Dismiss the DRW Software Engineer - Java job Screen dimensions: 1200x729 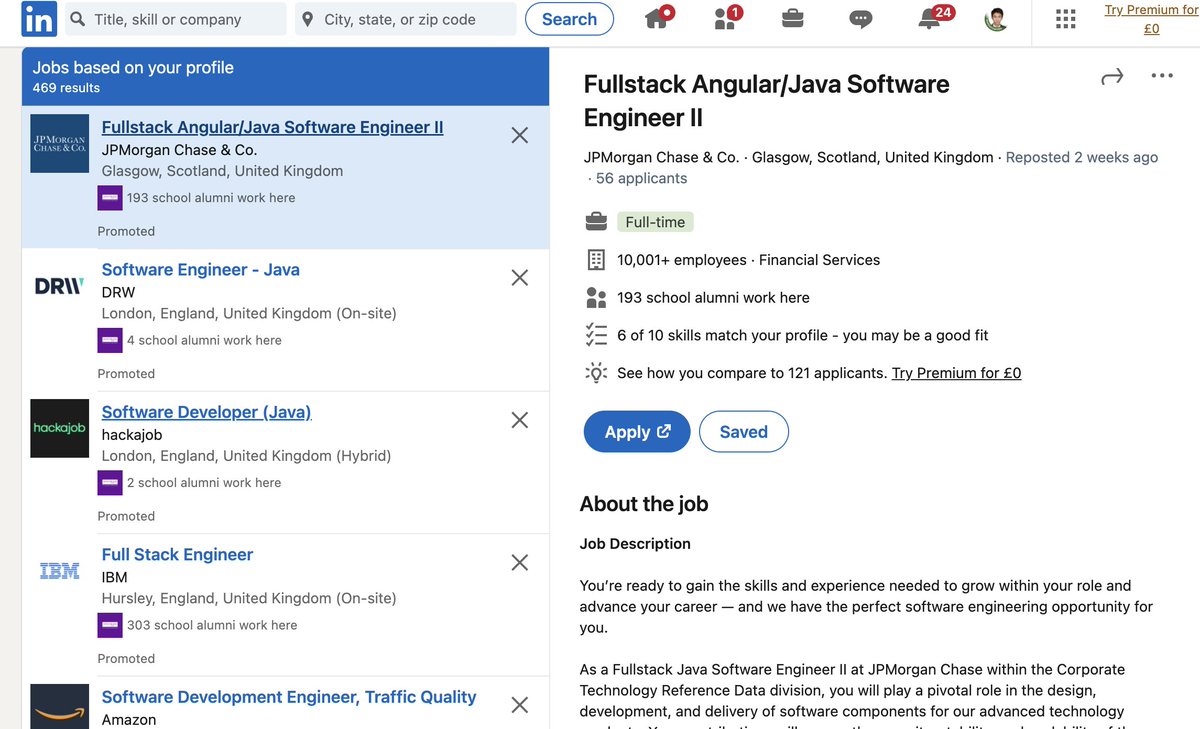click(520, 278)
